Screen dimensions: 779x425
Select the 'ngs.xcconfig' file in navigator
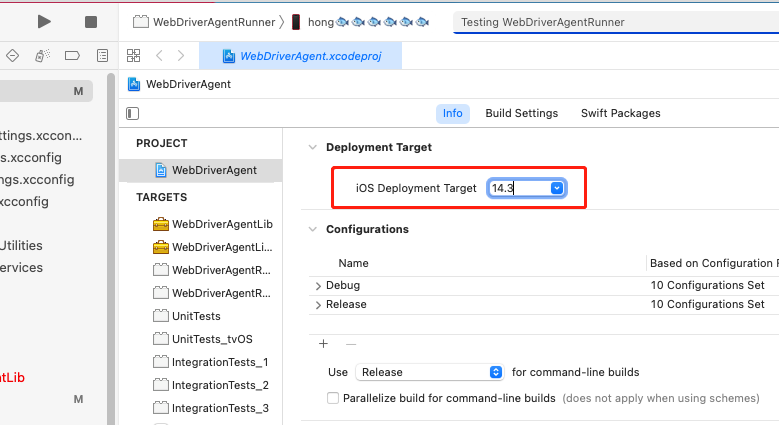[37, 179]
